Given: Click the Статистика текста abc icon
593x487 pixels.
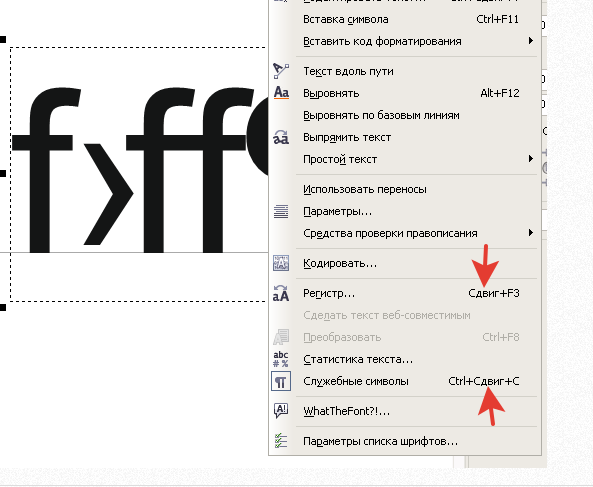Looking at the screenshot, I should coord(281,359).
